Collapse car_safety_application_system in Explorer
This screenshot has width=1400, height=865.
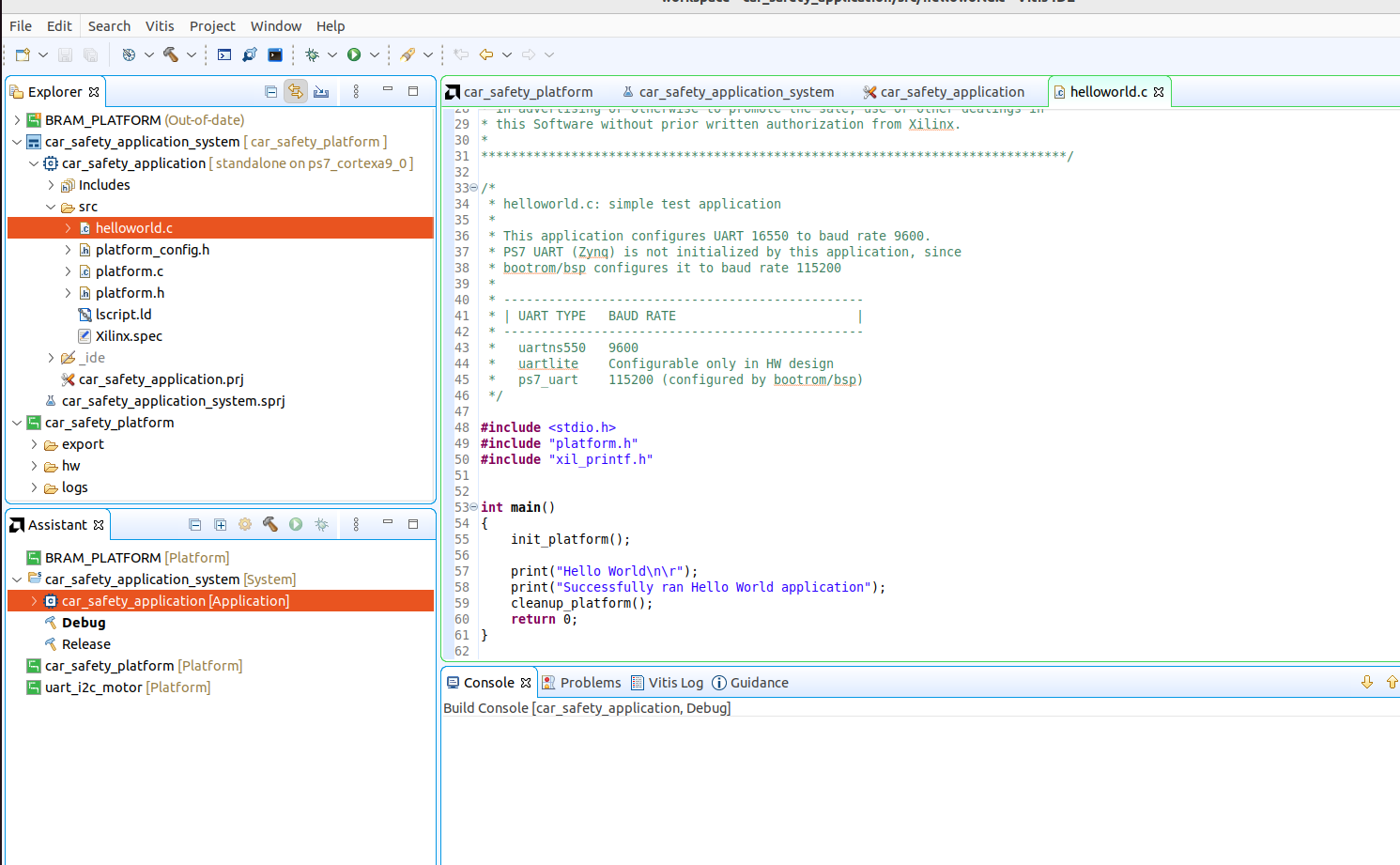17,142
